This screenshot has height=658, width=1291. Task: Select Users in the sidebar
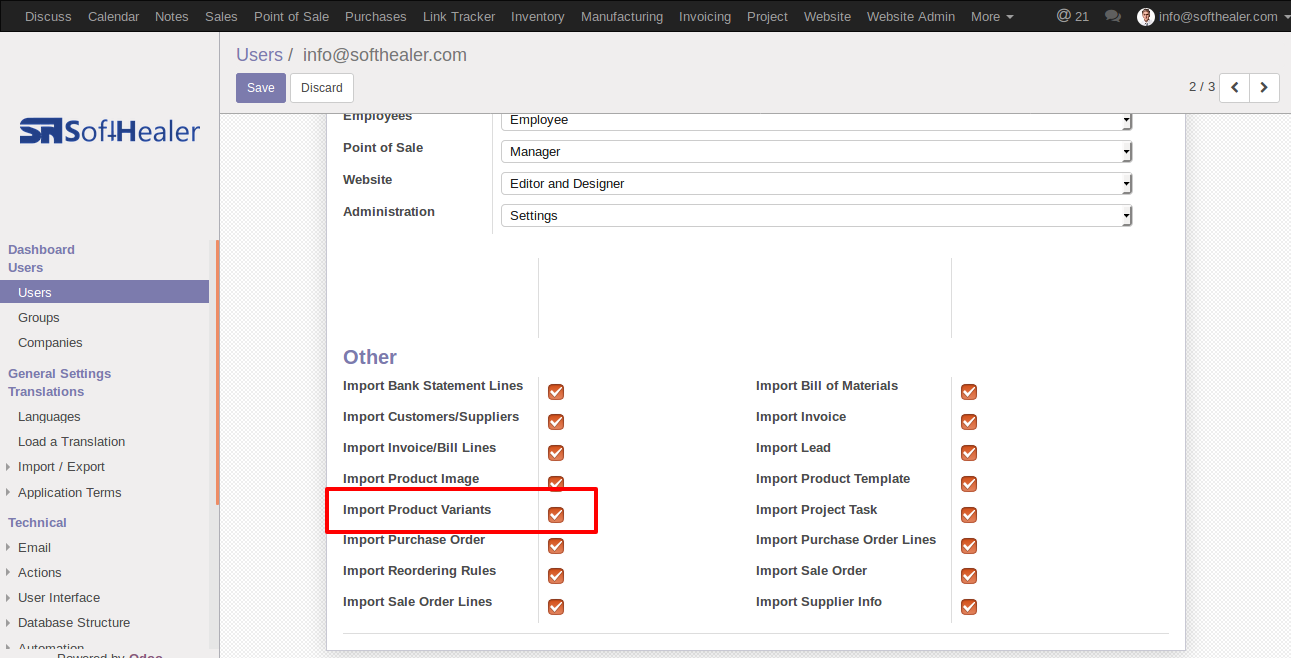click(x=104, y=292)
